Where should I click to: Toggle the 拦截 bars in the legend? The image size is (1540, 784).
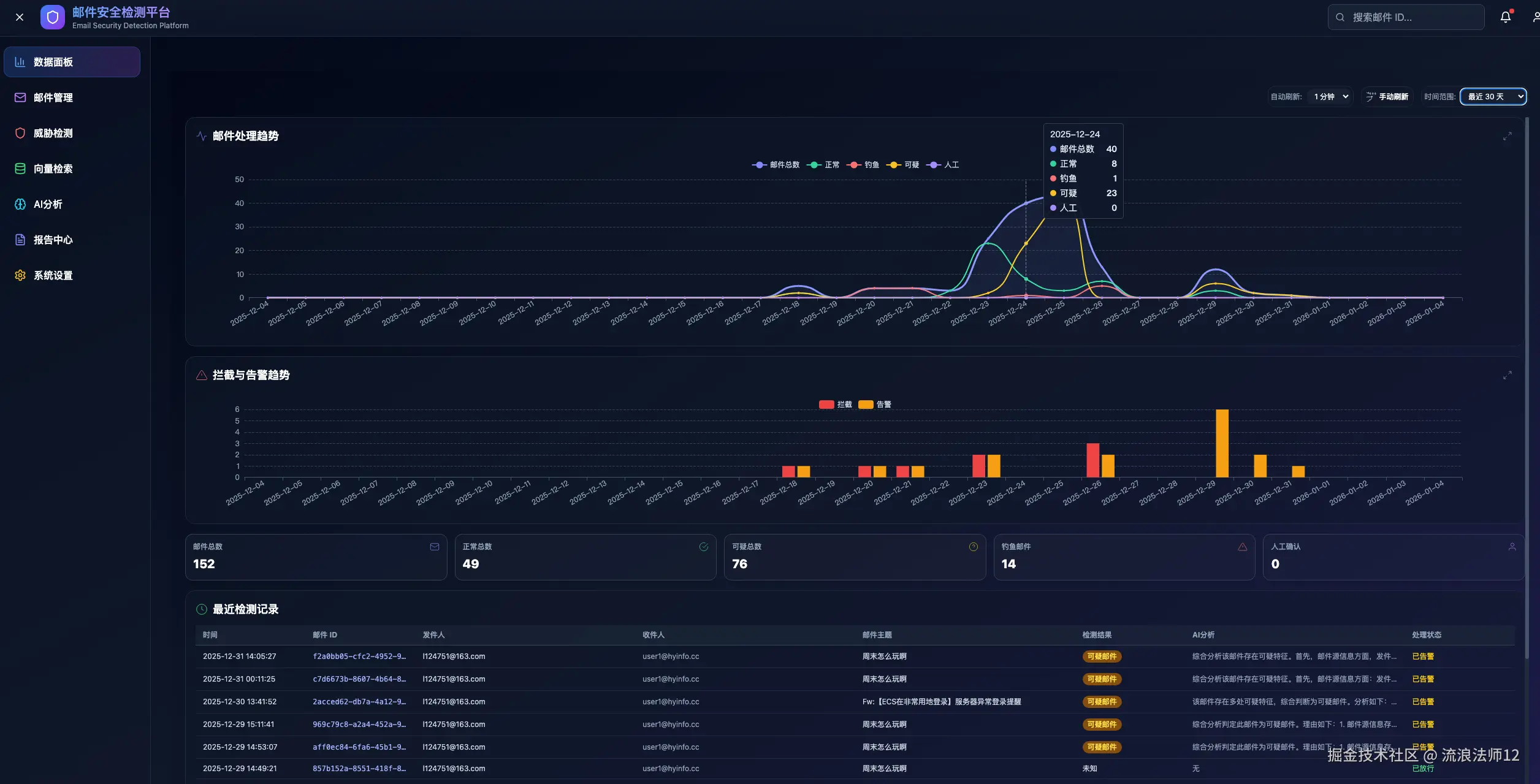tap(835, 405)
